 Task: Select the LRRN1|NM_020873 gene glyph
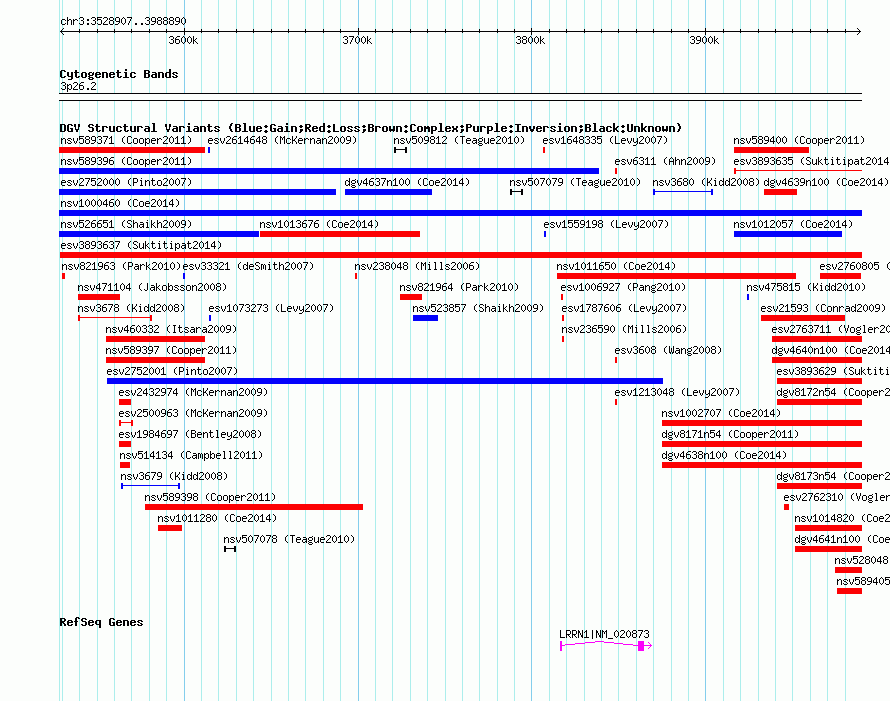tap(606, 646)
